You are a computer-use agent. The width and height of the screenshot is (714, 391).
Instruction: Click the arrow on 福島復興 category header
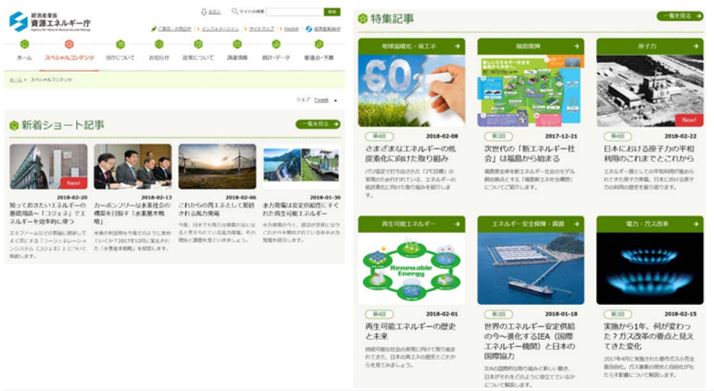pyautogui.click(x=576, y=46)
